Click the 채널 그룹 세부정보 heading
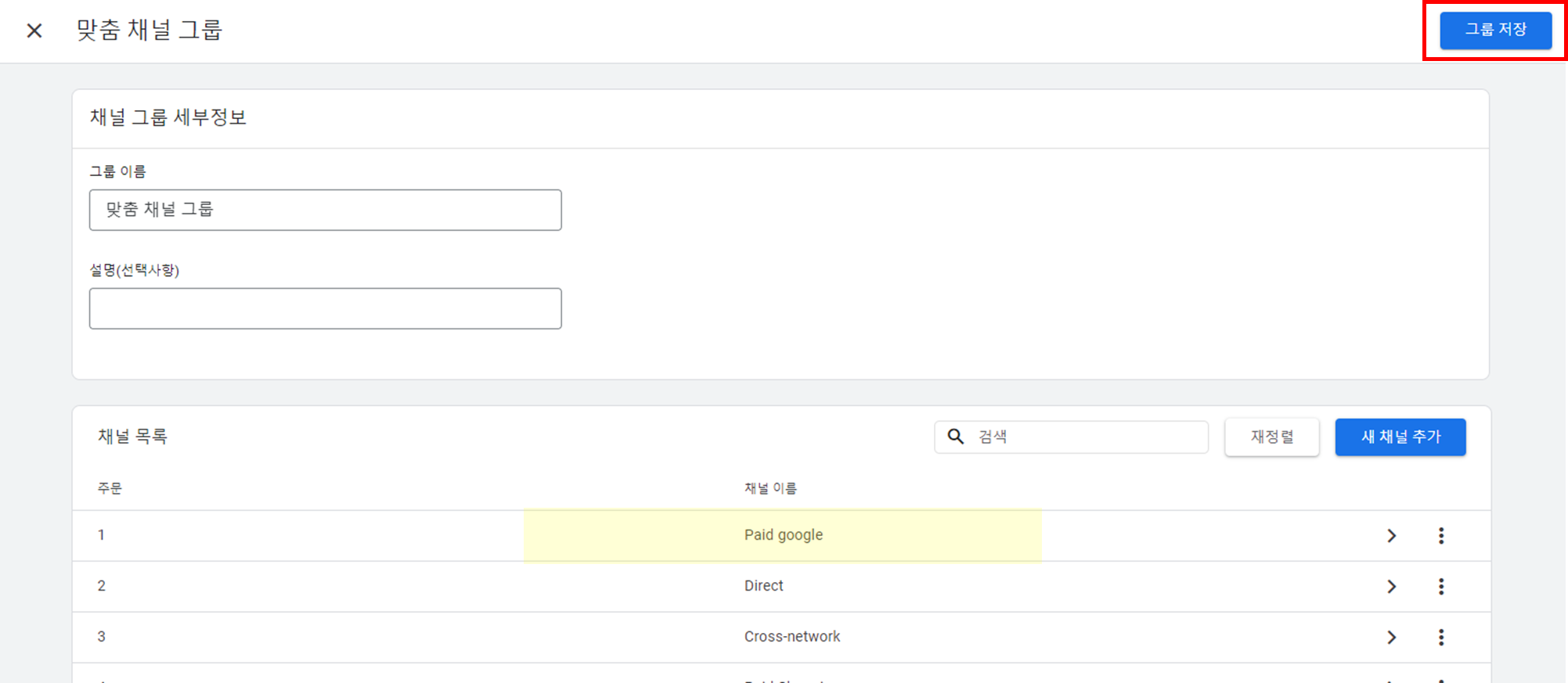The height and width of the screenshot is (683, 1568). [x=168, y=117]
